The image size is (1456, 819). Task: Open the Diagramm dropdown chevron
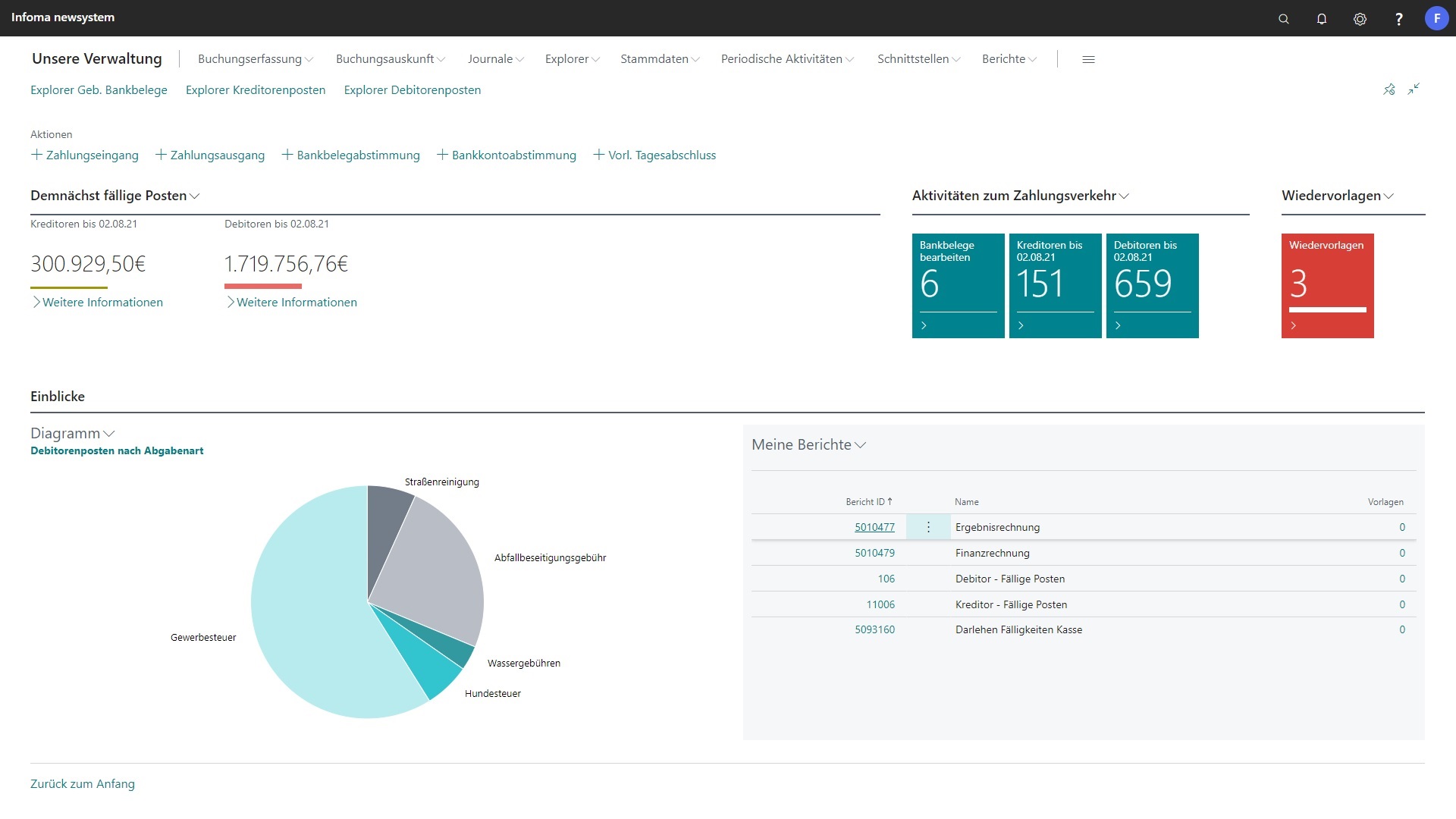click(109, 434)
